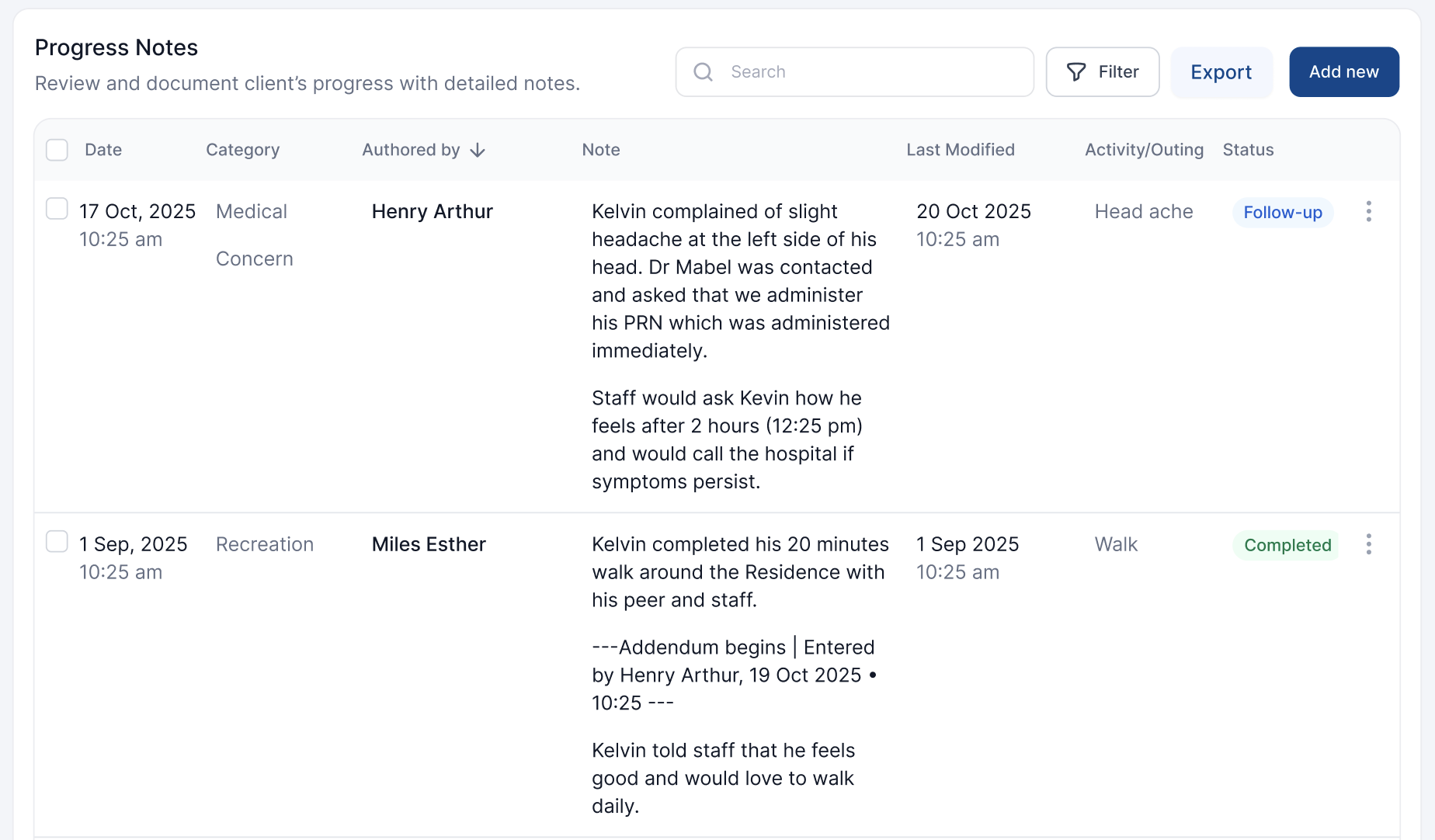
Task: Click the funnel icon on Filter
Action: pos(1076,72)
